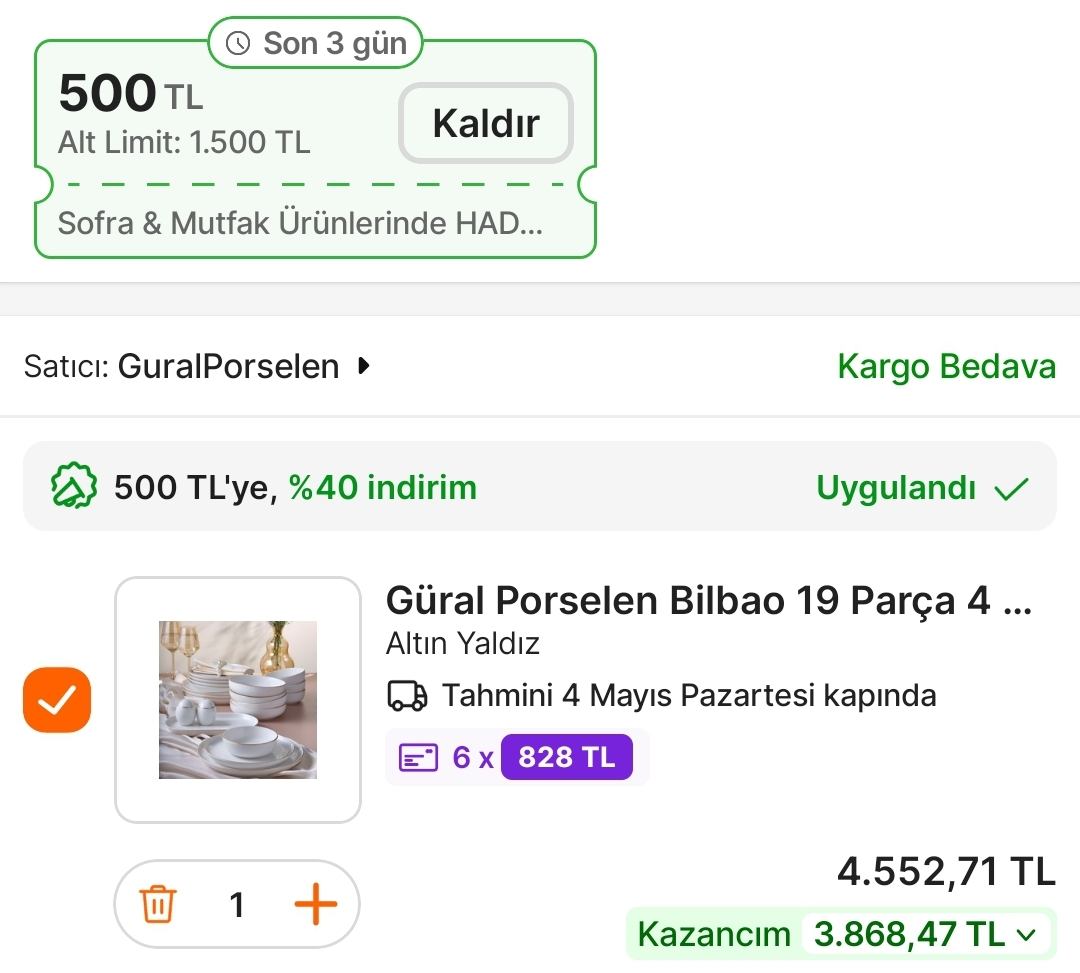The image size is (1080, 973).
Task: Uncheck the orange product selection checkbox
Action: coord(57,700)
